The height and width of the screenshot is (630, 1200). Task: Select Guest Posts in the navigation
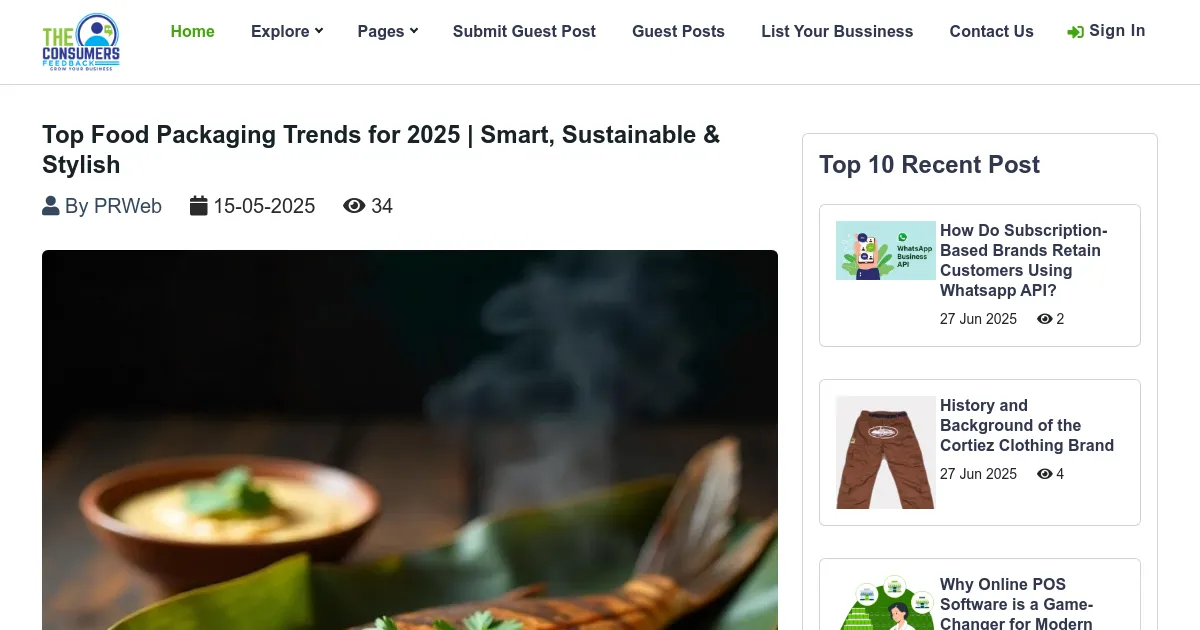click(678, 31)
